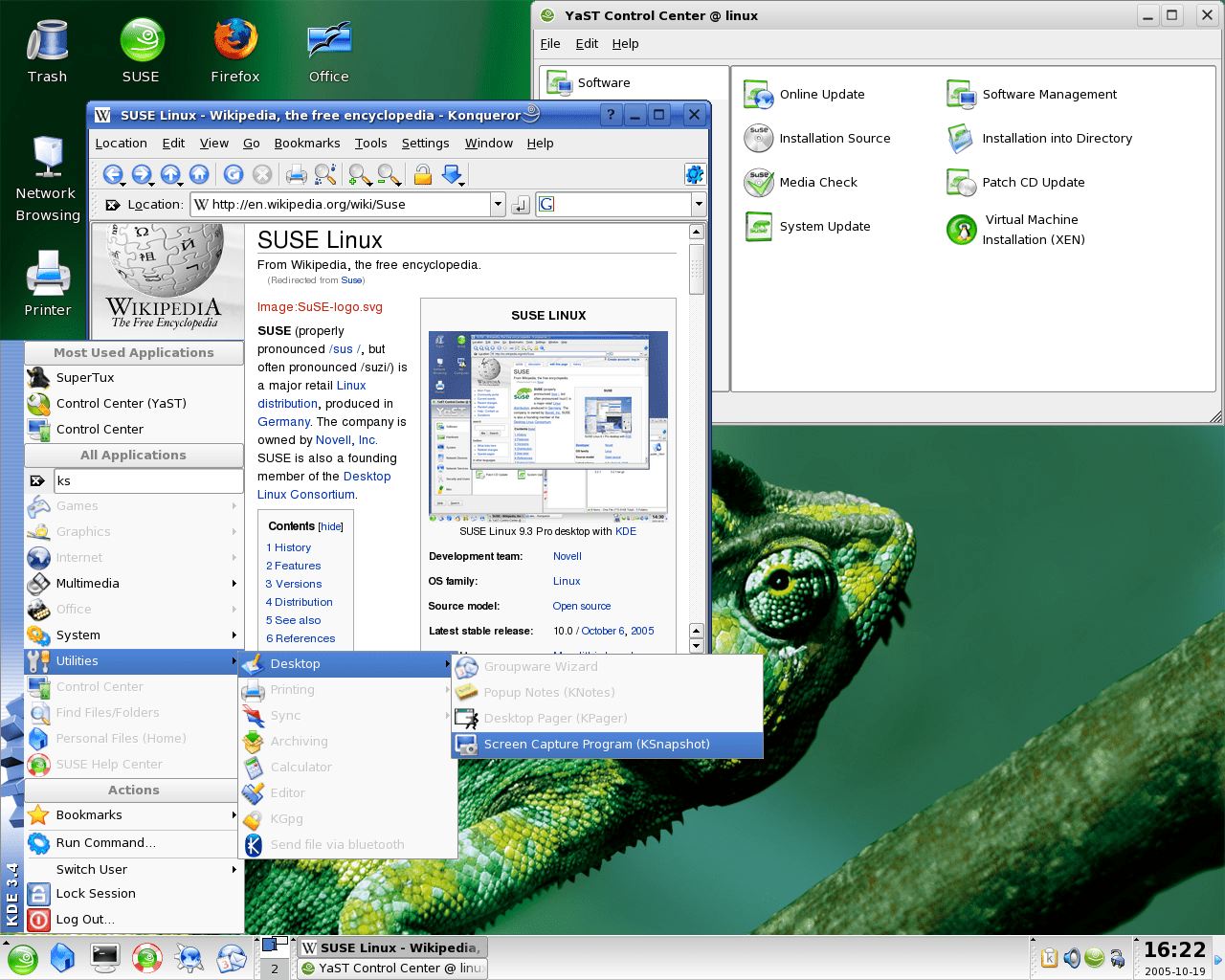Follow the Novell link in article text
This screenshot has height=980, width=1225.
click(x=333, y=440)
